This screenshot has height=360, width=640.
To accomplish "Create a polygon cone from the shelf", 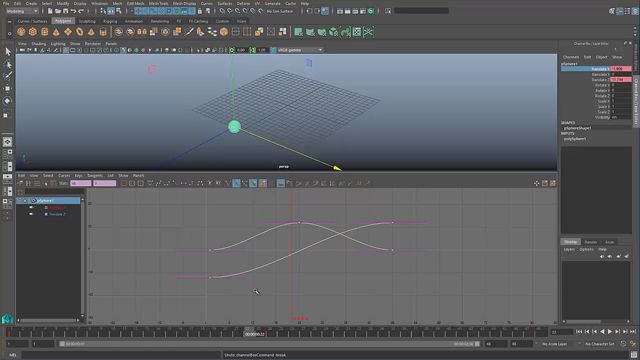I will pos(56,32).
